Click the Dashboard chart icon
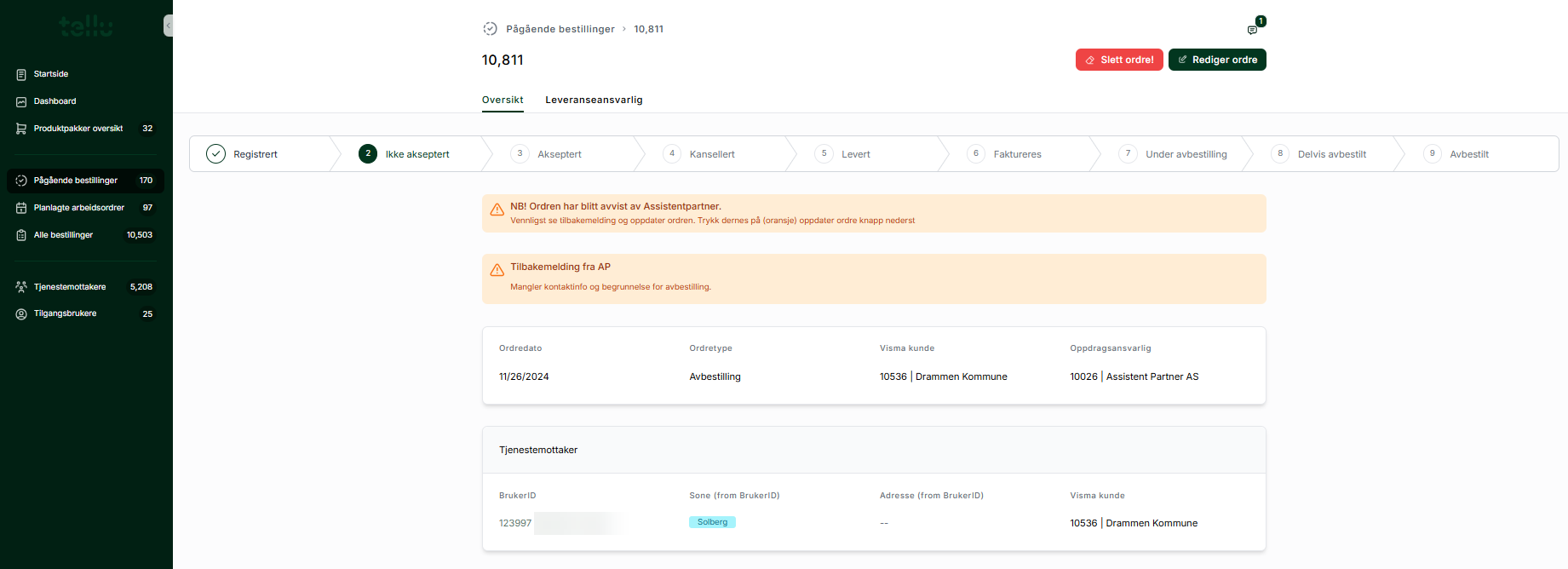 21,102
